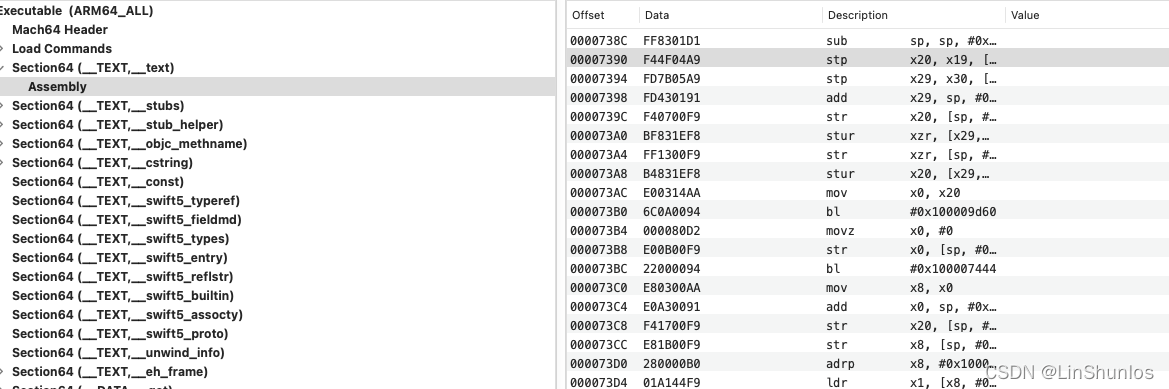This screenshot has height=389, width=1169.
Task: Click the adrp x8 instruction
Action: coord(912,363)
